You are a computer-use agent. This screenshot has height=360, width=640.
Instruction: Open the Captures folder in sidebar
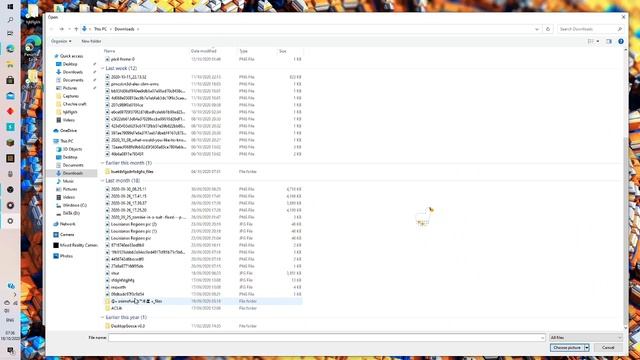pos(71,96)
